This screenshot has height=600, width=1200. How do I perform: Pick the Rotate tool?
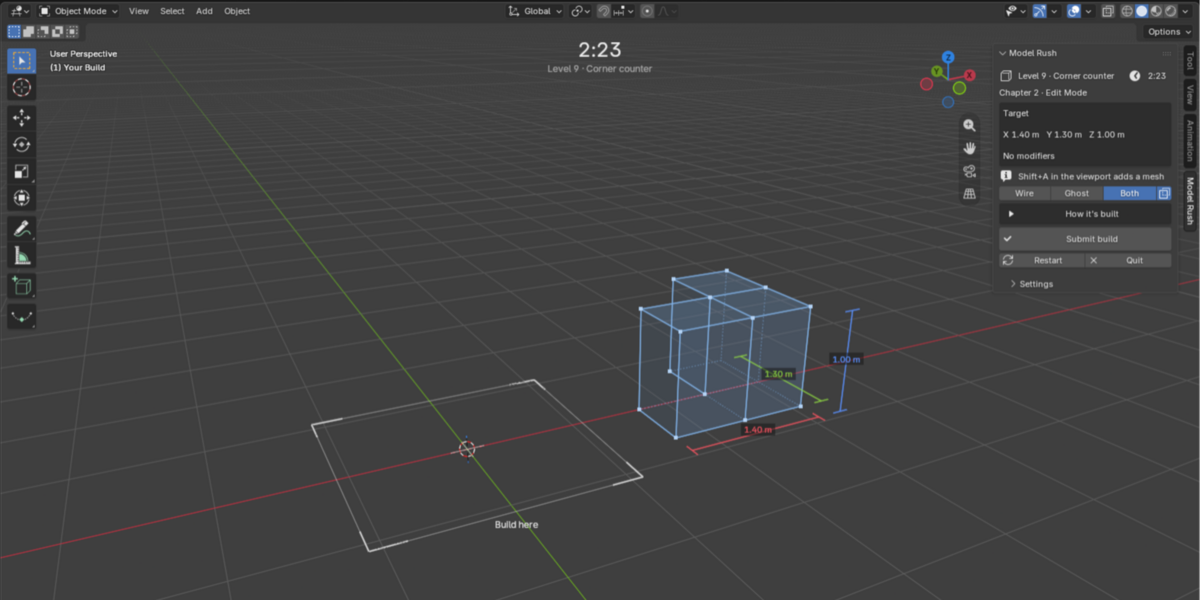point(21,144)
